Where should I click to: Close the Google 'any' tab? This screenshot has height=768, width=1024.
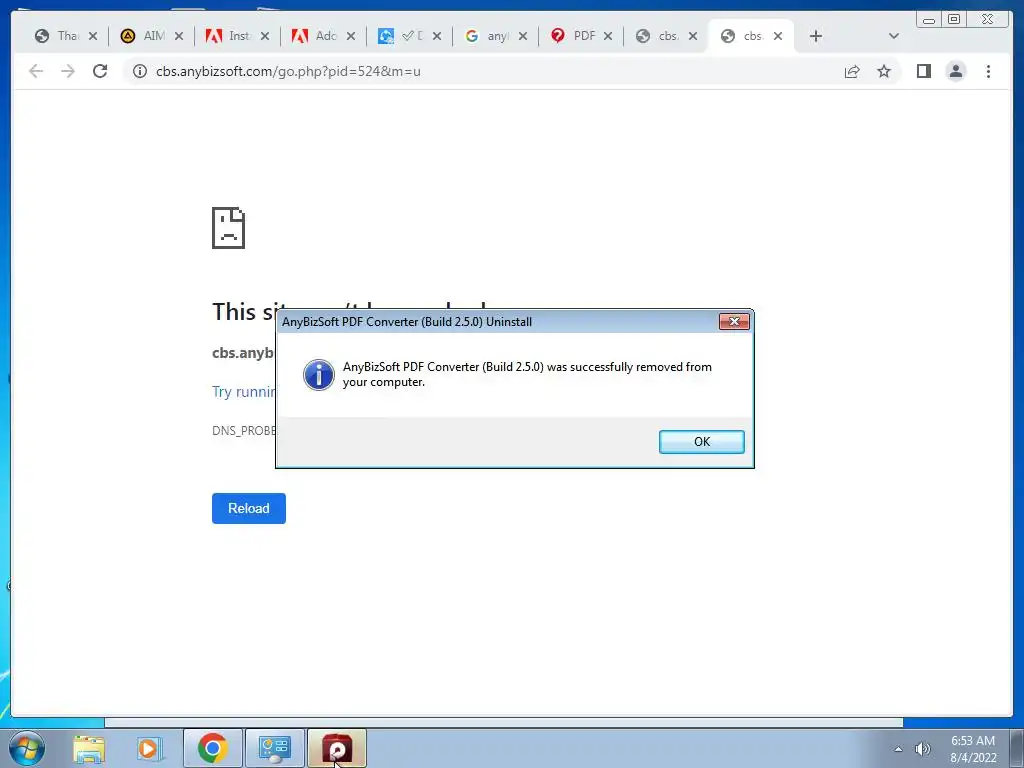coord(522,36)
